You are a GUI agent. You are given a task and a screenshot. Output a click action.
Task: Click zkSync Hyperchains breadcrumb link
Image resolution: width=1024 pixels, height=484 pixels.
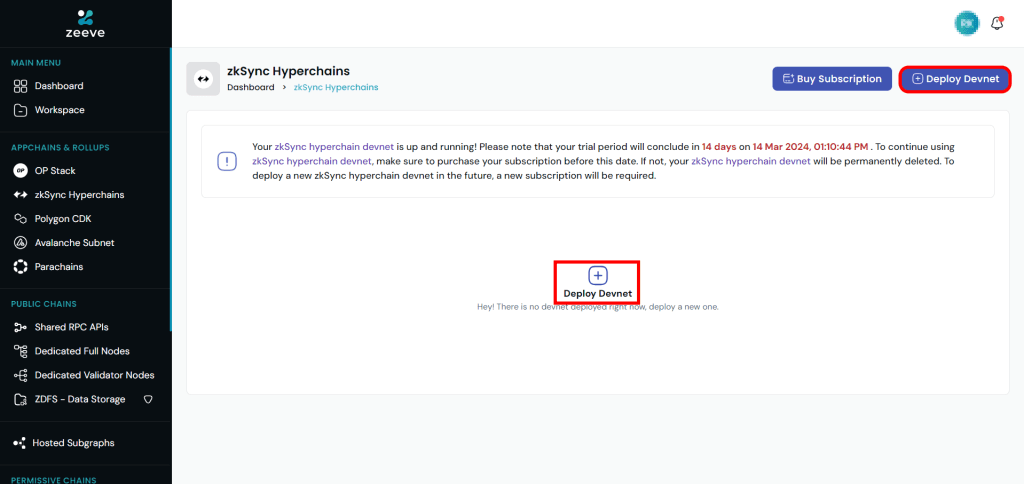[336, 87]
